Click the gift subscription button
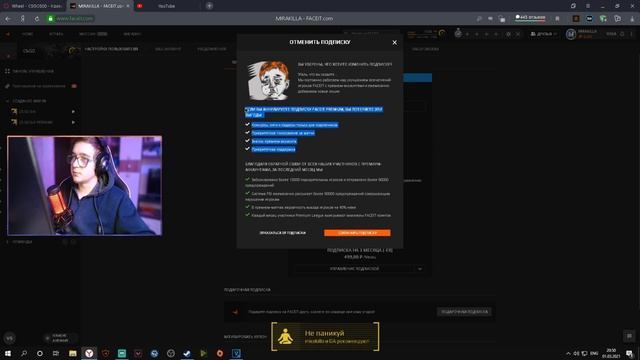This screenshot has height=360, width=640. (x=464, y=312)
